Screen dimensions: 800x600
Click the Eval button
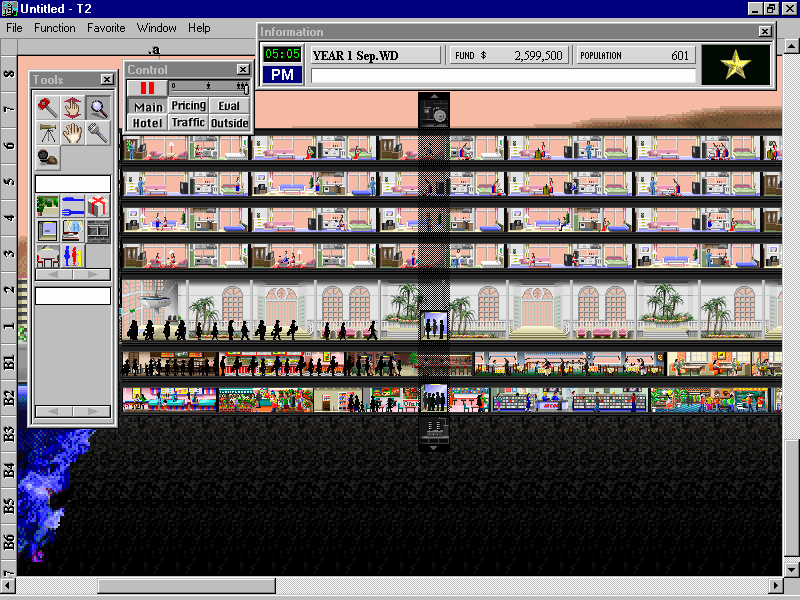click(229, 106)
